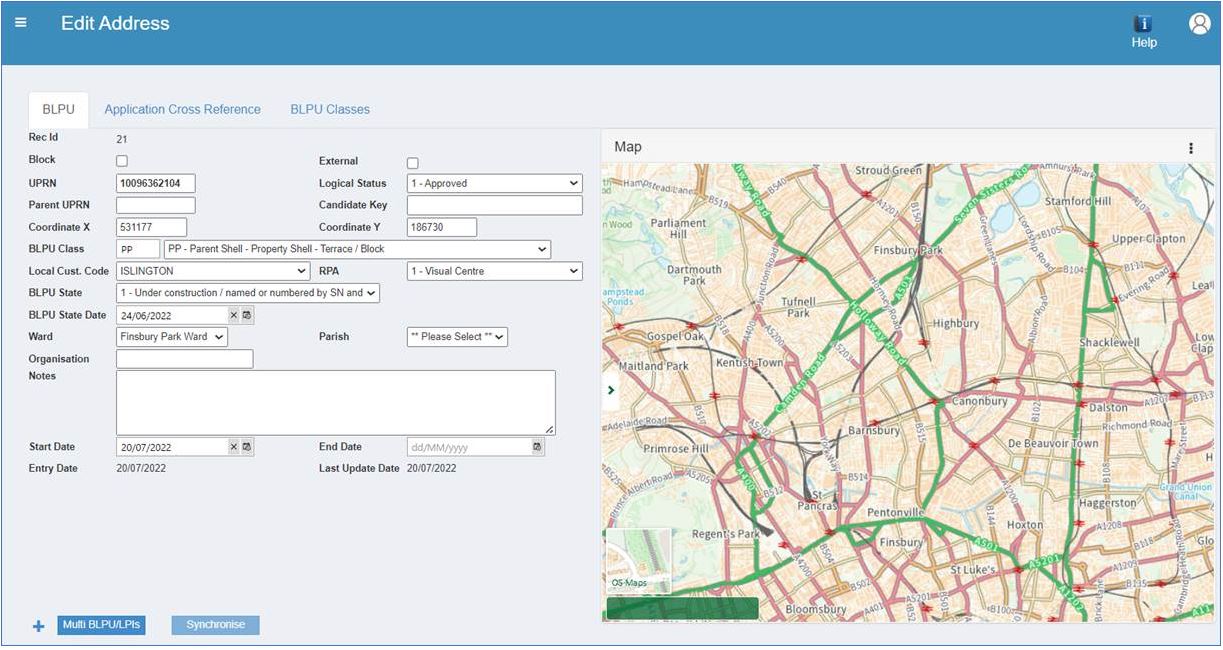Open the Start Date calendar picker
This screenshot has width=1223, height=650.
point(247,447)
